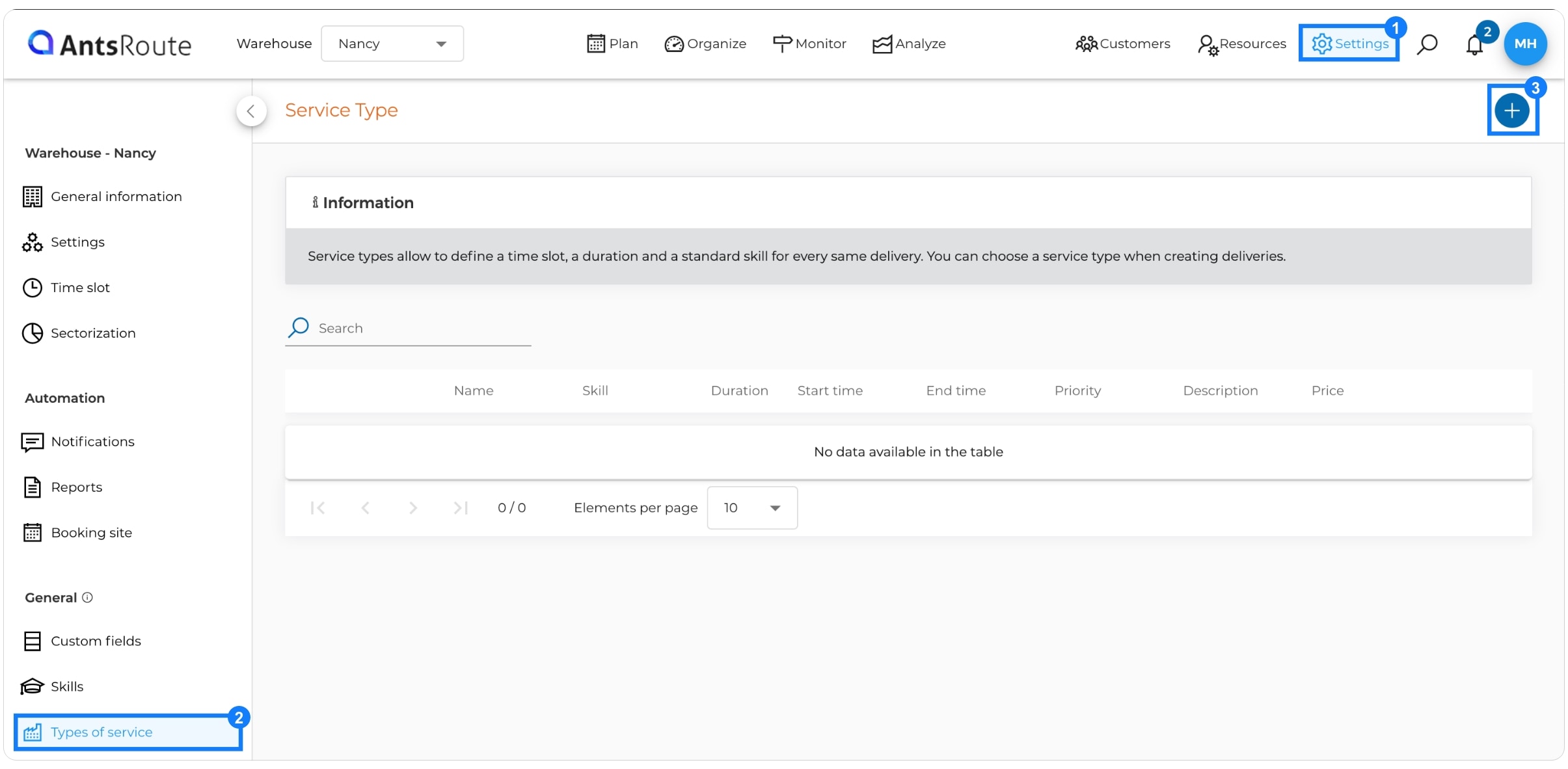Click the Resources person-gear icon
The width and height of the screenshot is (1568, 769).
coord(1208,45)
